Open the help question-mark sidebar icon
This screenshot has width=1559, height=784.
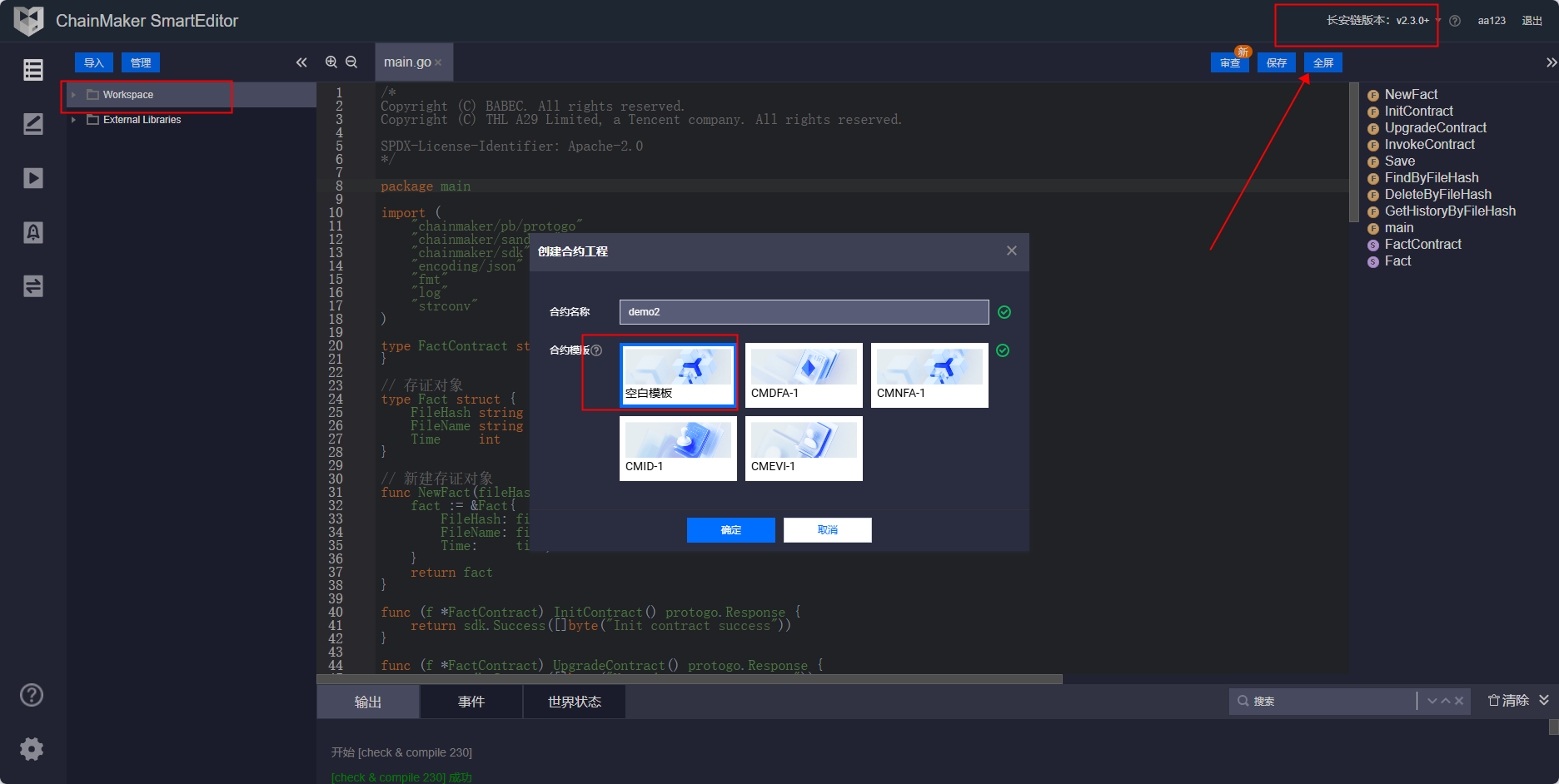[x=32, y=695]
